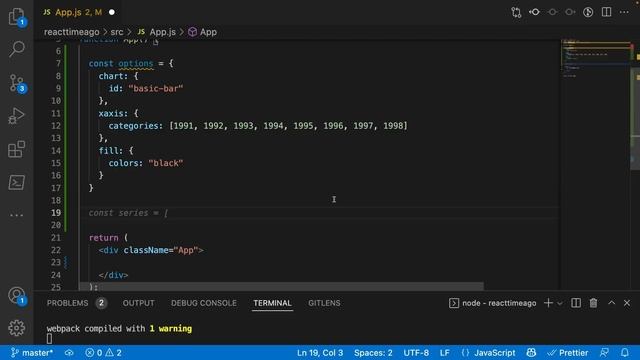640x360 pixels.
Task: Click the 'options' variable on line 7
Action: 136,63
